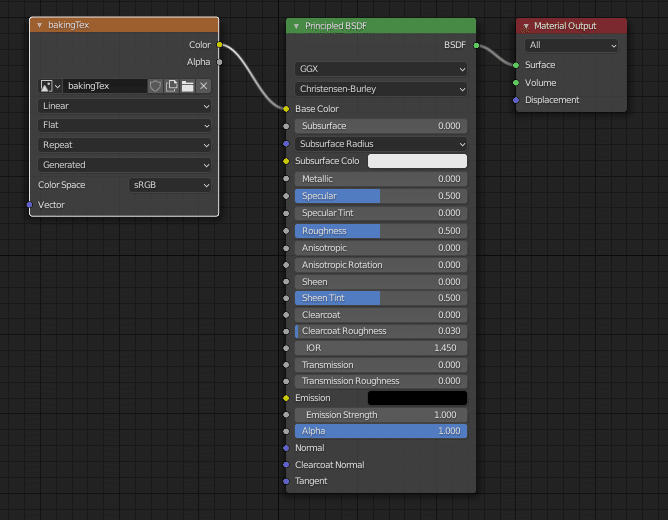This screenshot has width=668, height=520.
Task: Click the Subsurface Color input socket
Action: (x=286, y=161)
